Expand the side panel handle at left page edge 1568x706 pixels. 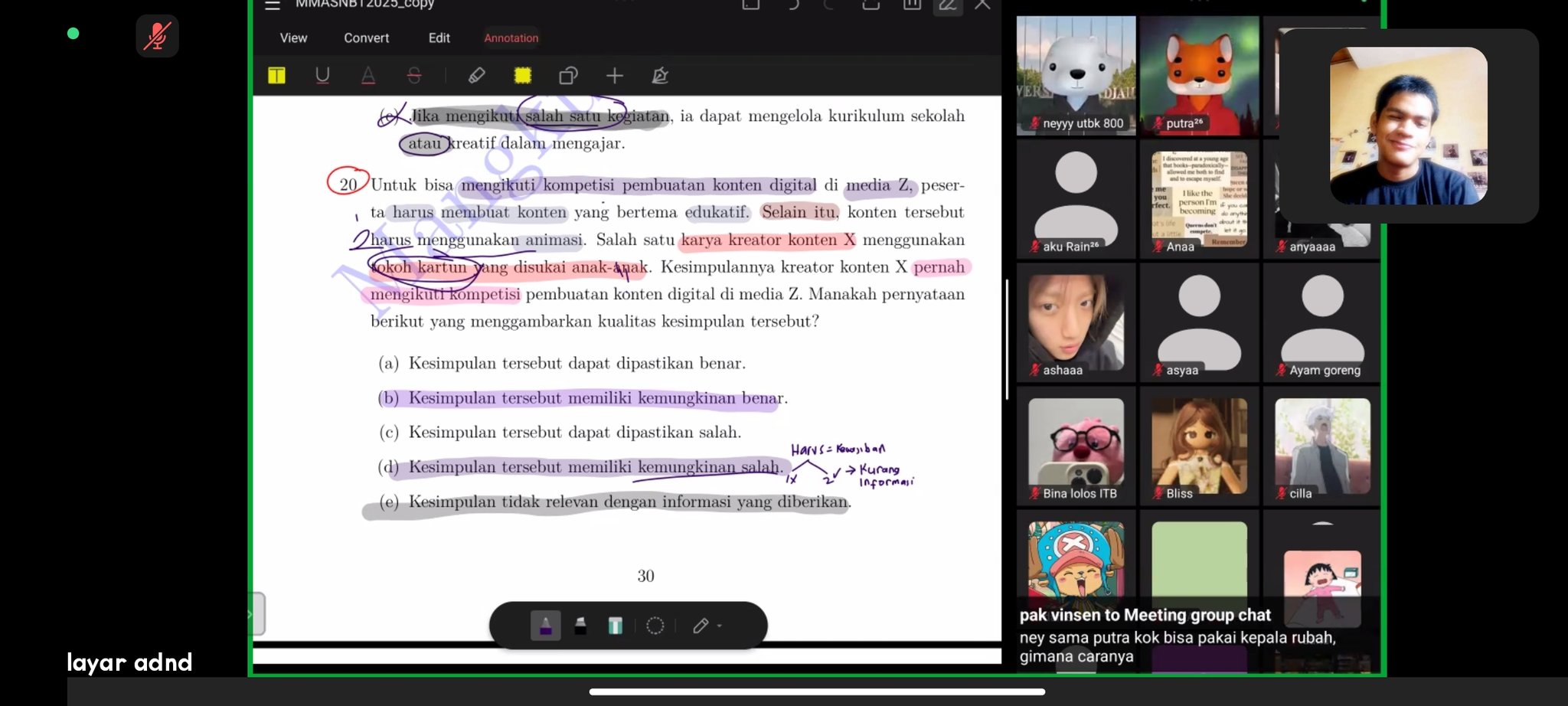258,613
